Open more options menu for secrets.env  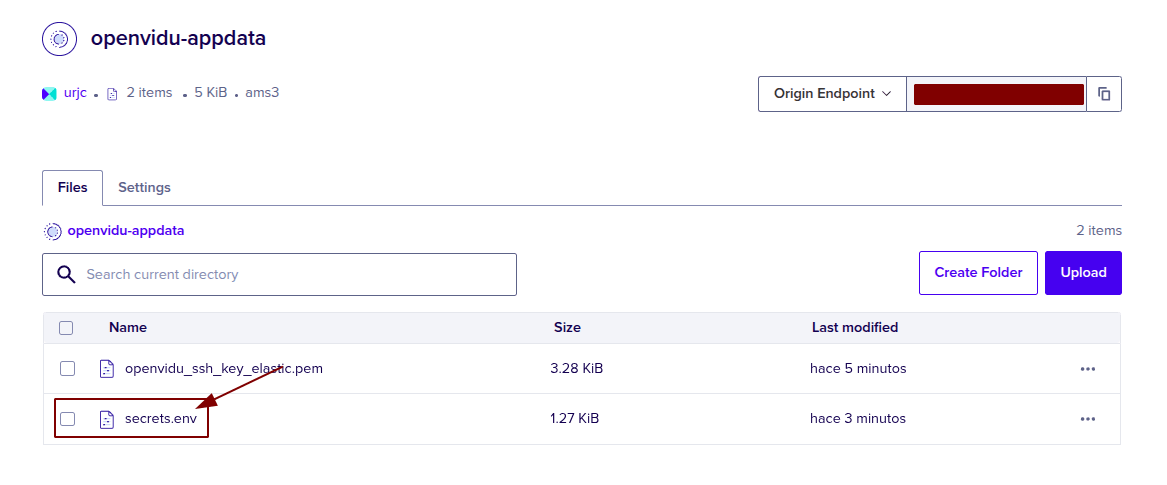coord(1088,419)
